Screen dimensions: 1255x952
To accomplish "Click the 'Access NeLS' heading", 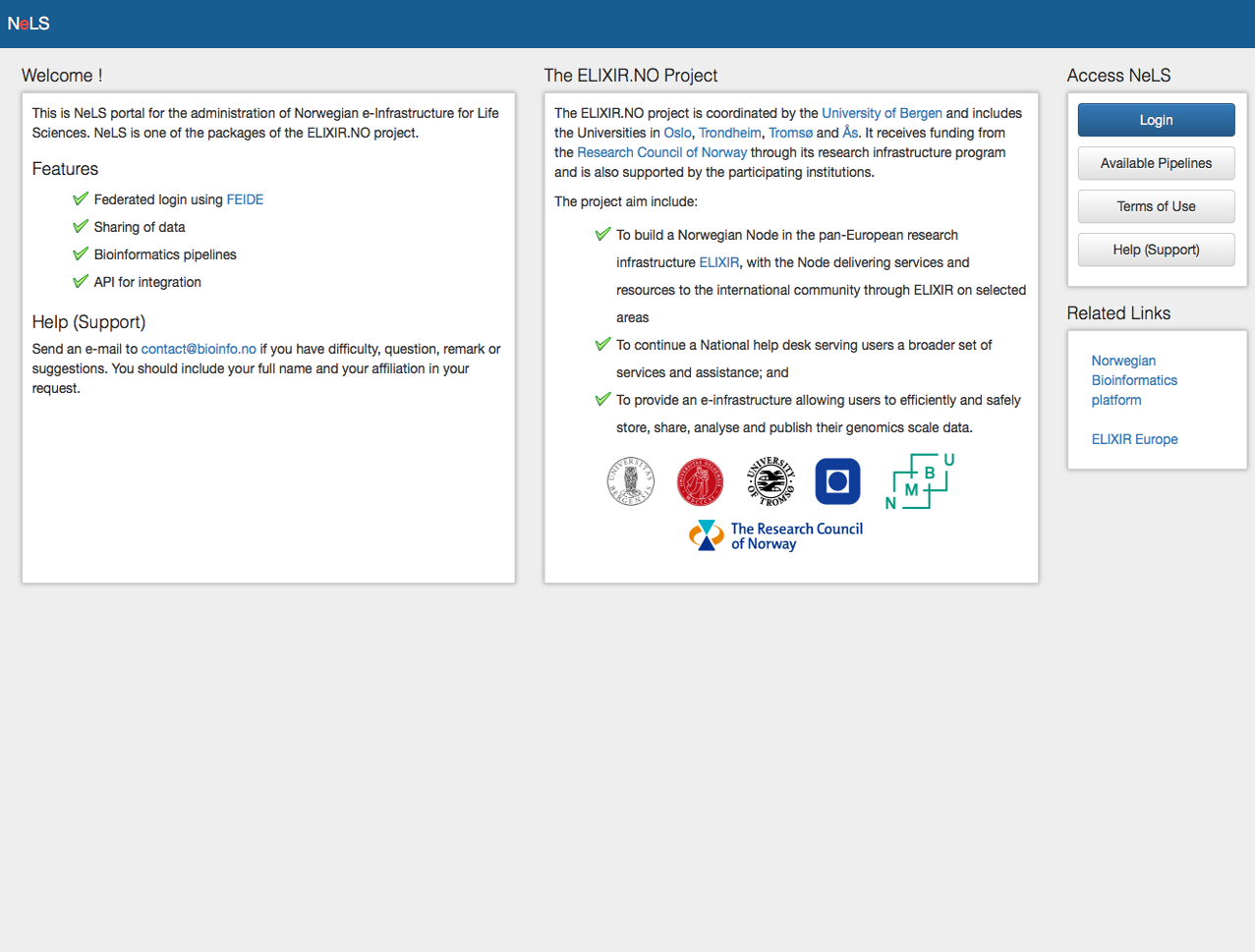I will pos(1118,76).
